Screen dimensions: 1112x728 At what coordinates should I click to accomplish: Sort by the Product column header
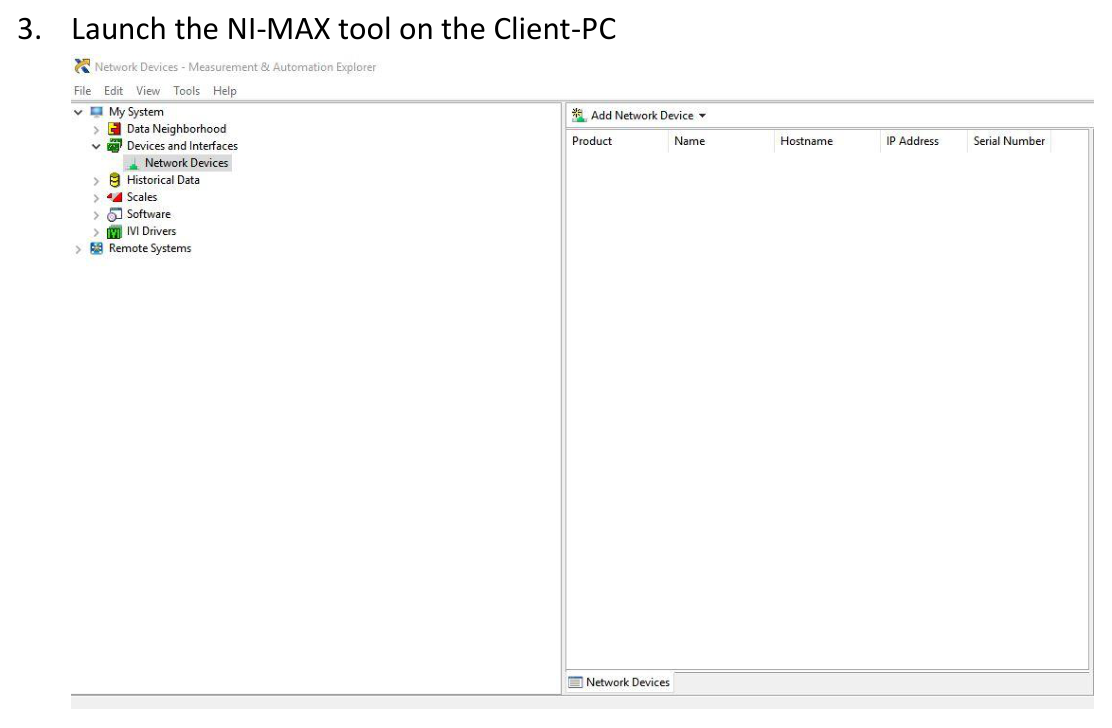[617, 141]
